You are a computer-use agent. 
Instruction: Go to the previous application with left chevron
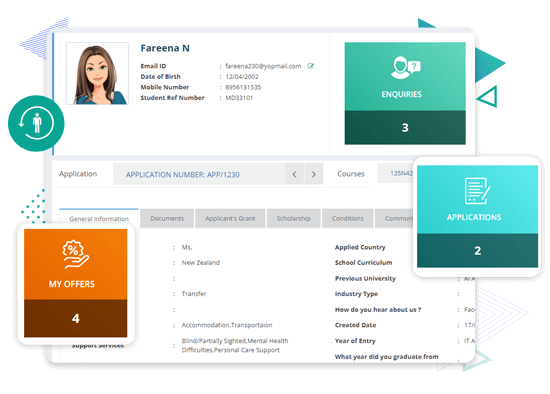(x=294, y=174)
